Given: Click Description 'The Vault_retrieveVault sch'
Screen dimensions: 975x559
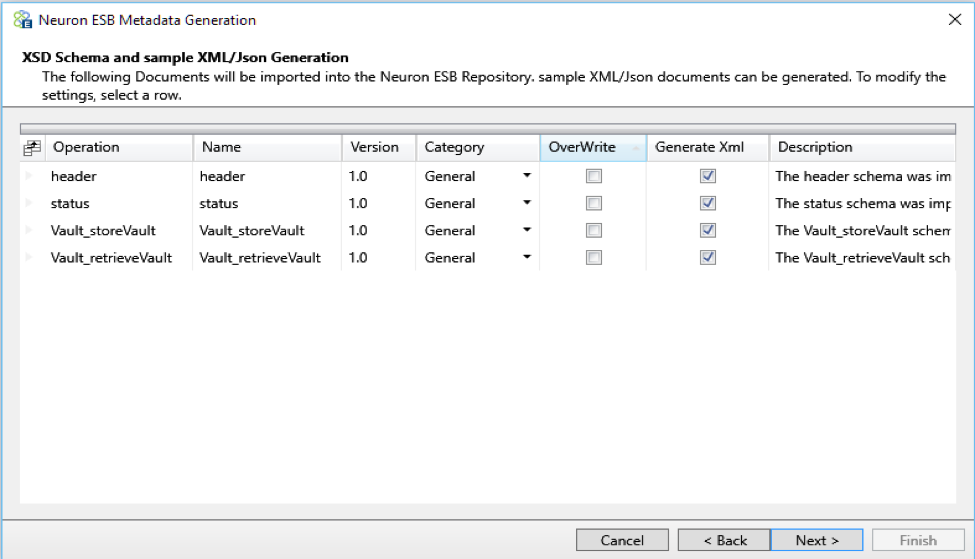Looking at the screenshot, I should pos(862,257).
